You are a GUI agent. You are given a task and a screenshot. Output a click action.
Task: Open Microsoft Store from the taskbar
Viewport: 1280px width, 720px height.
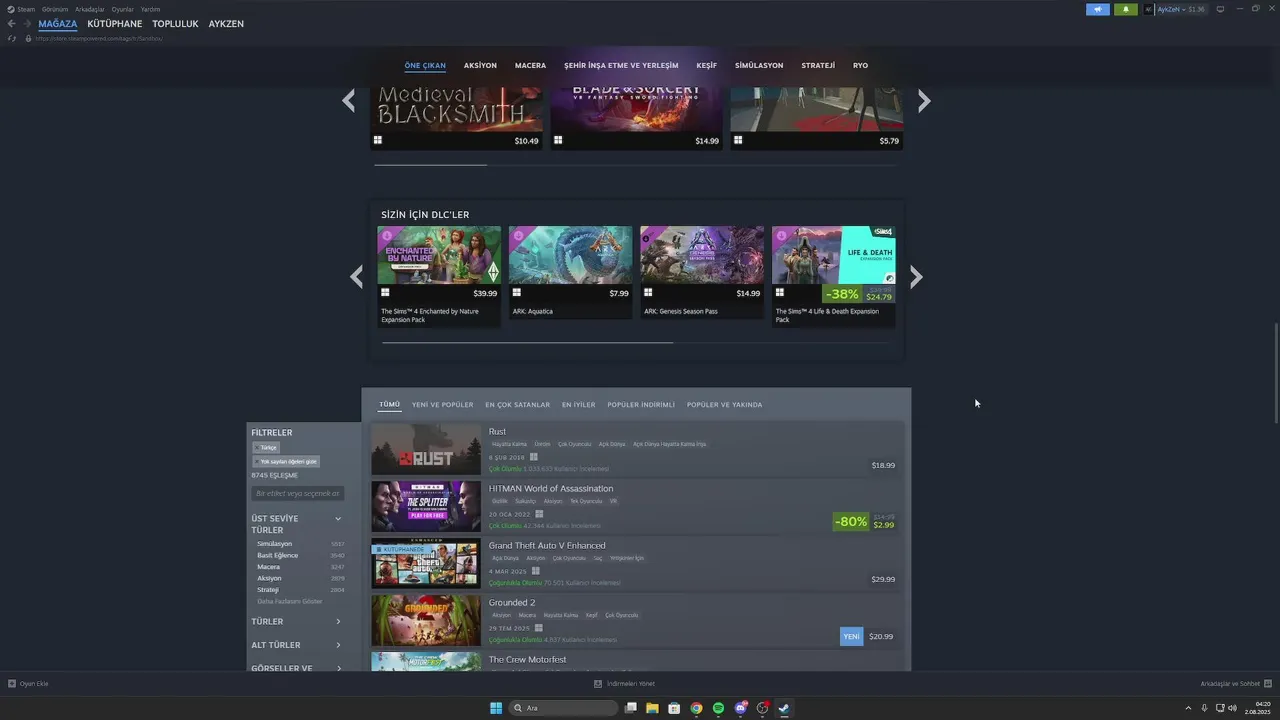point(674,708)
